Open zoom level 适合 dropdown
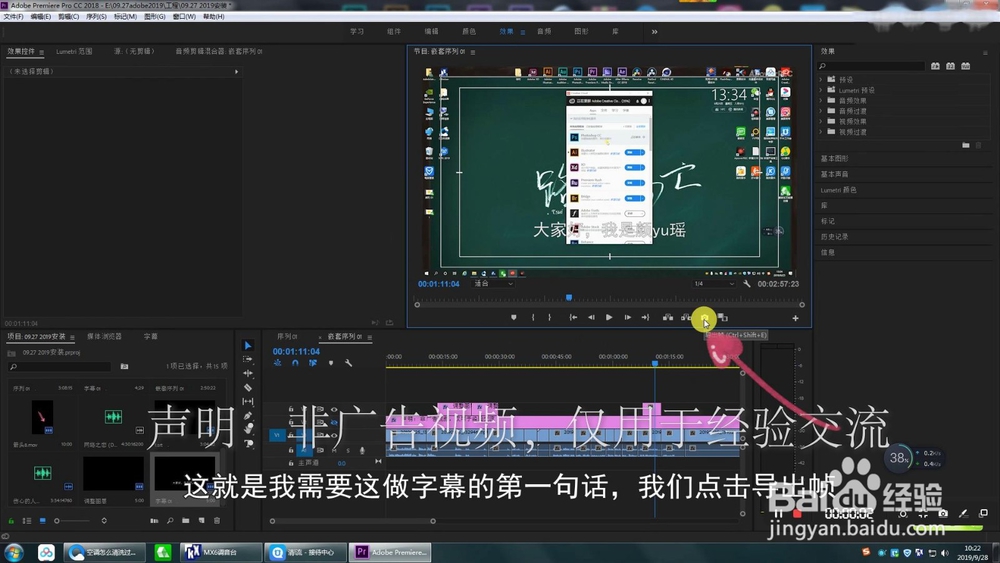 point(493,284)
